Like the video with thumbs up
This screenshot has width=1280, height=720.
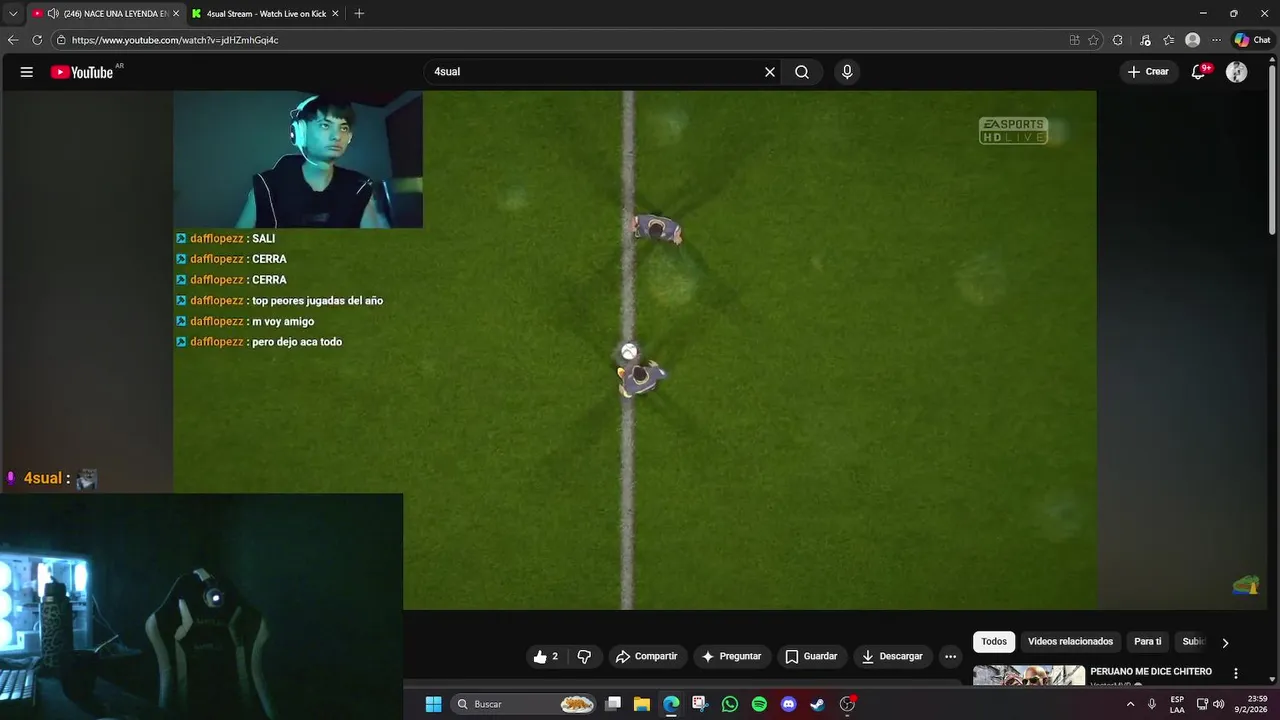546,657
